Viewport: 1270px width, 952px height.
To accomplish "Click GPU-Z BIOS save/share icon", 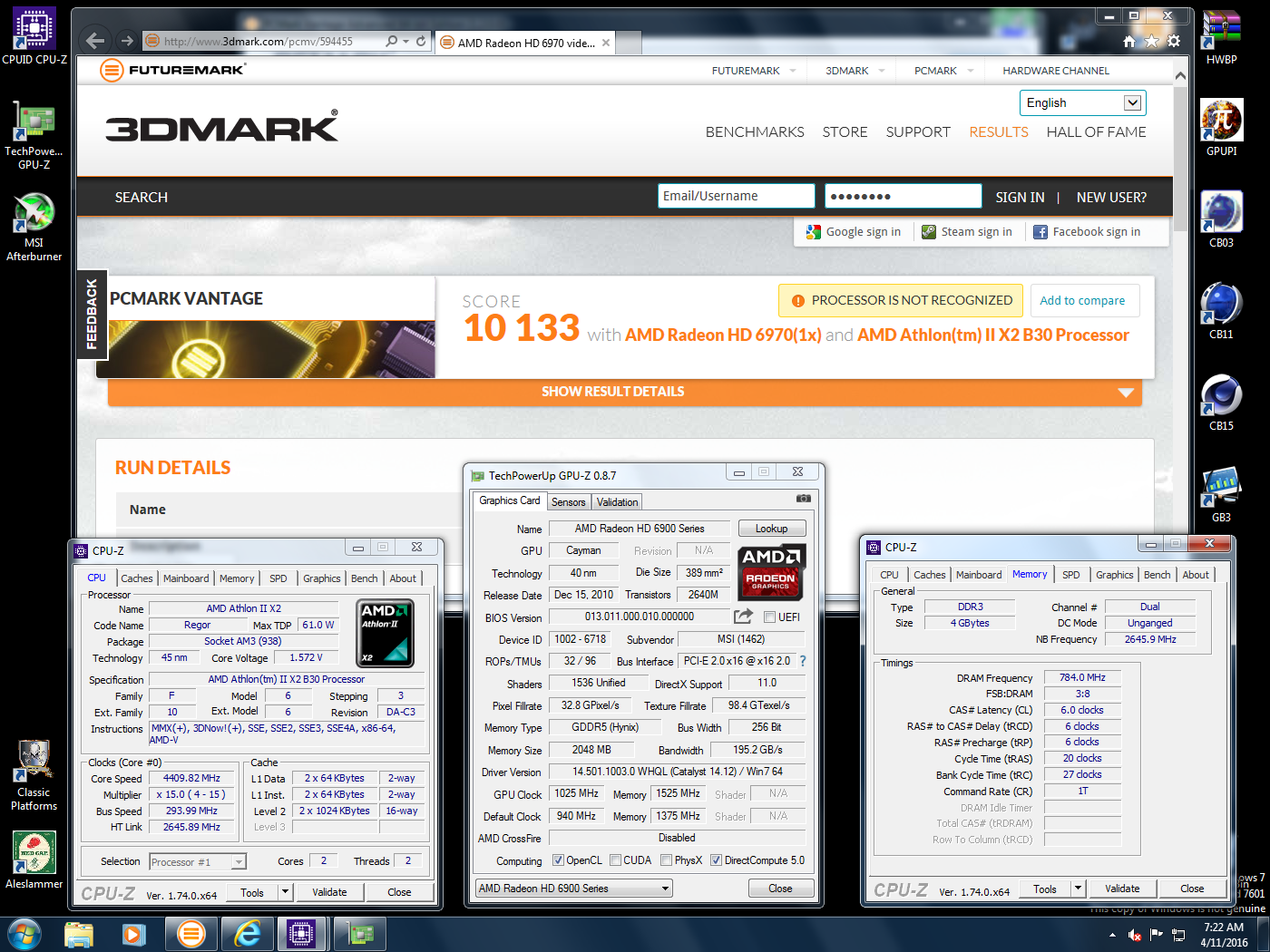I will point(743,617).
